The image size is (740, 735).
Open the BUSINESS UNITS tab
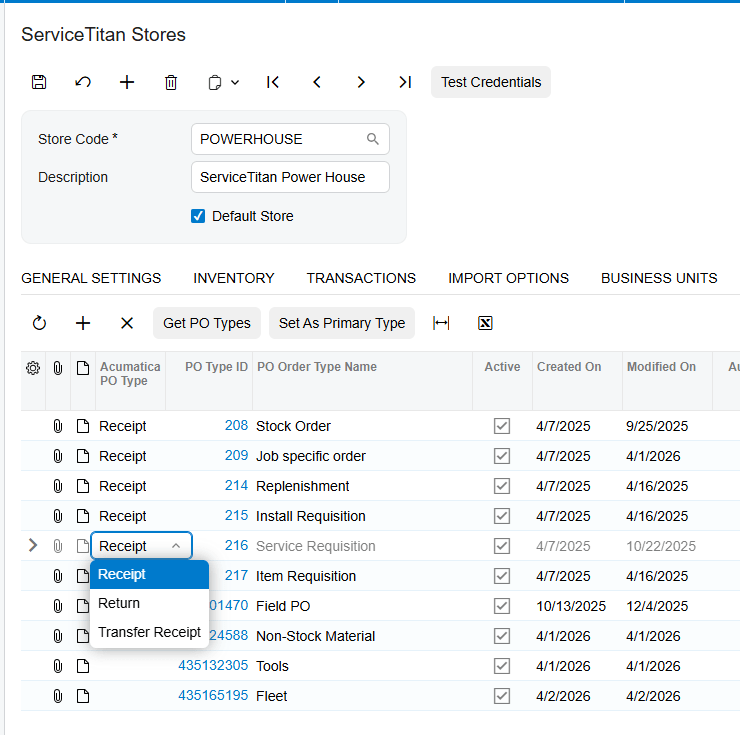pyautogui.click(x=659, y=278)
